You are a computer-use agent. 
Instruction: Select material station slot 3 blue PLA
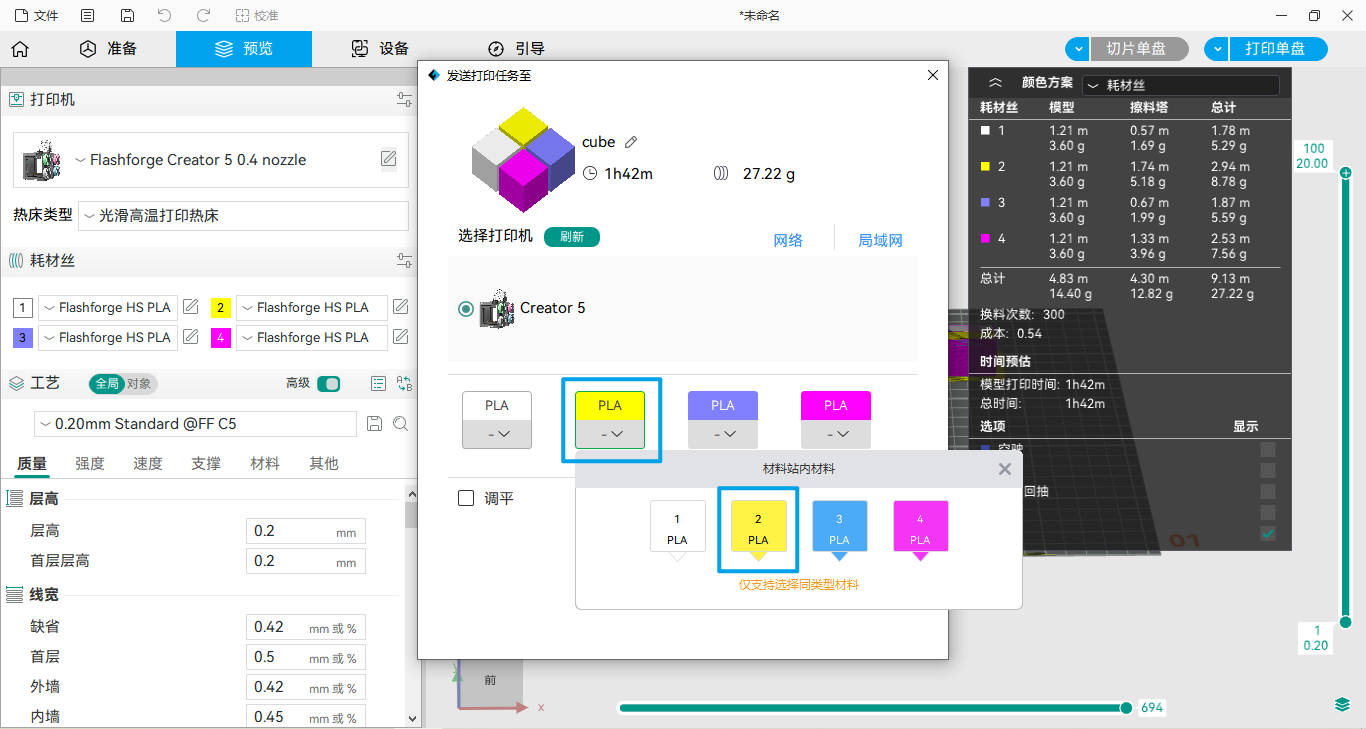[839, 529]
